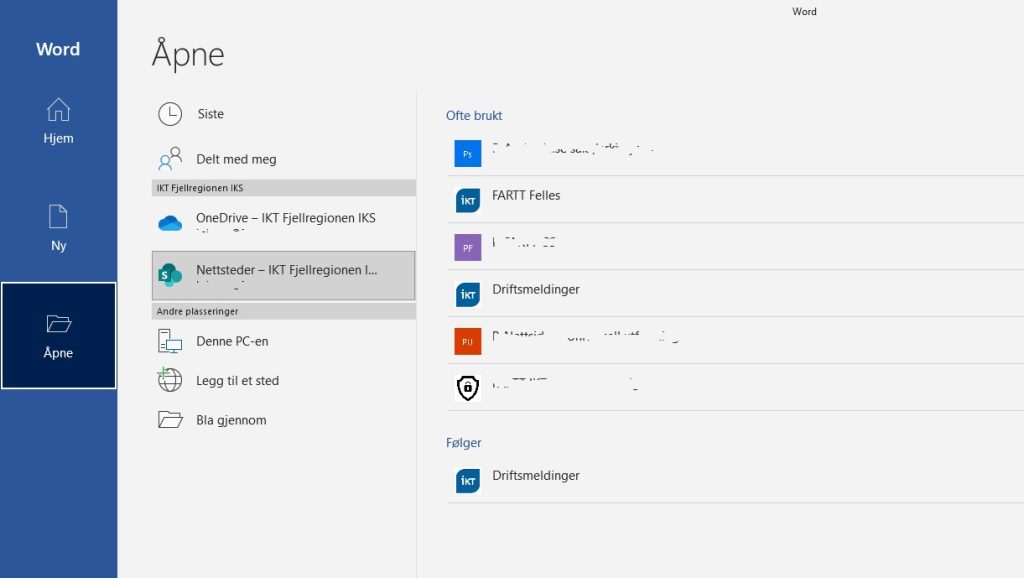Click the people icon for shared files
Image resolution: width=1024 pixels, height=578 pixels.
point(170,159)
